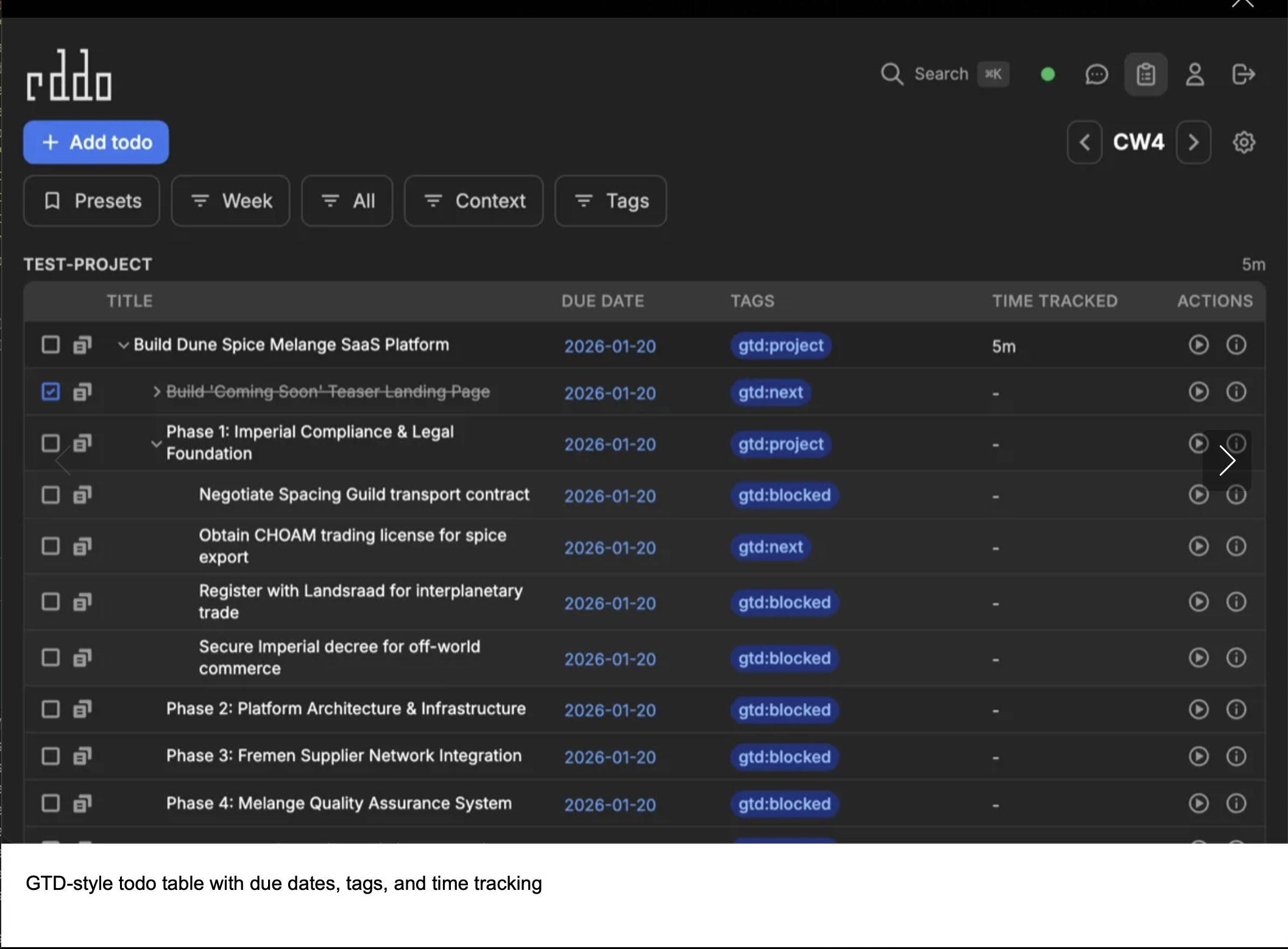Viewport: 1288px width, 949px height.
Task: Uncheck the completed Teaser Landing Page todo
Action: 50,392
